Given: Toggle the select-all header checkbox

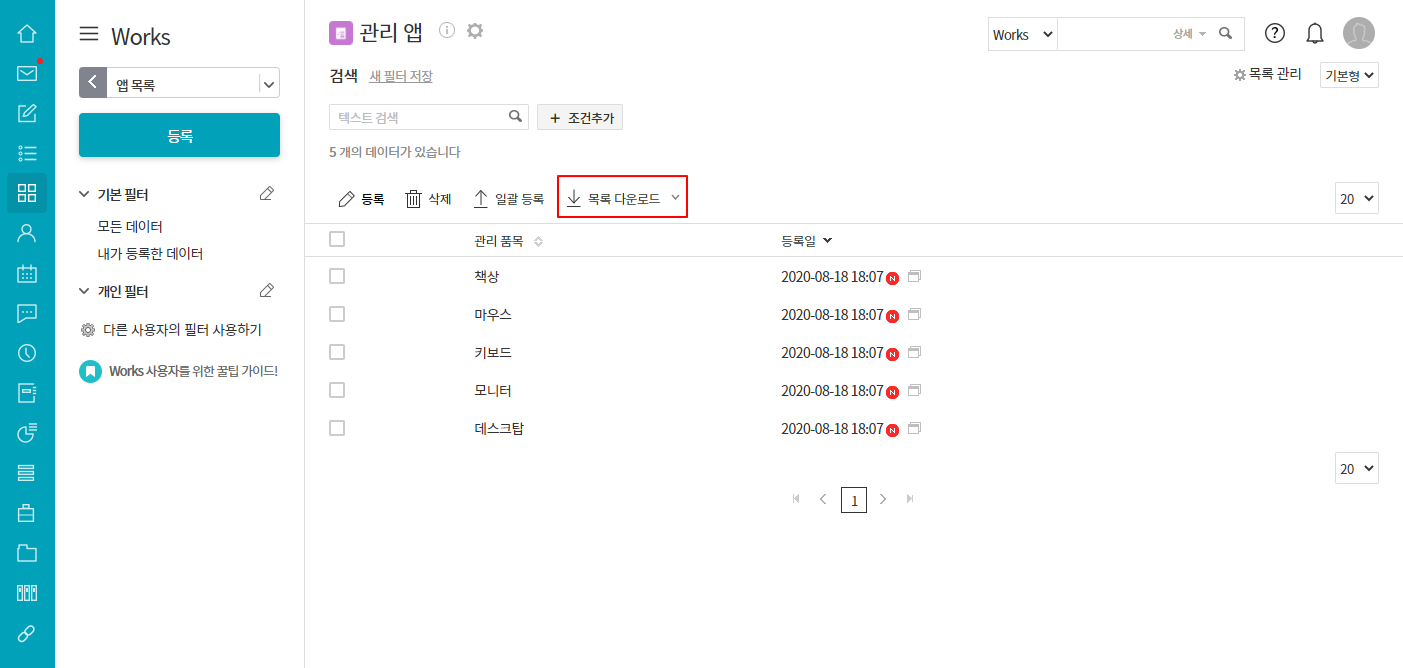Looking at the screenshot, I should click(x=337, y=239).
